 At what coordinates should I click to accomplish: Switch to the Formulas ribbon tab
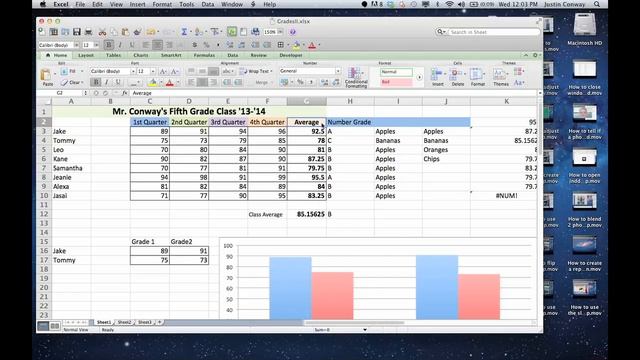tap(204, 55)
